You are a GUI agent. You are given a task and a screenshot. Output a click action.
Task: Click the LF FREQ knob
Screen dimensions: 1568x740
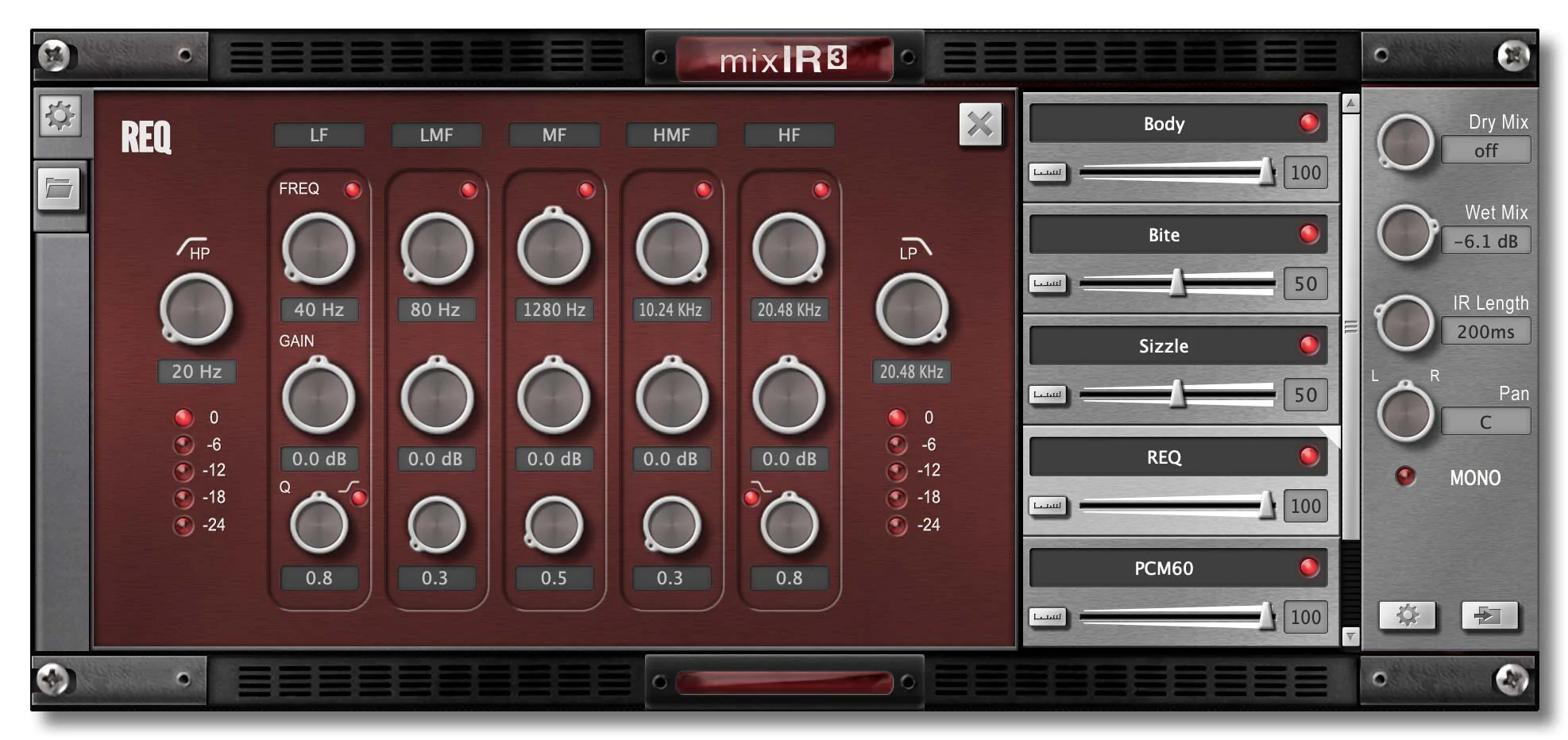click(319, 249)
